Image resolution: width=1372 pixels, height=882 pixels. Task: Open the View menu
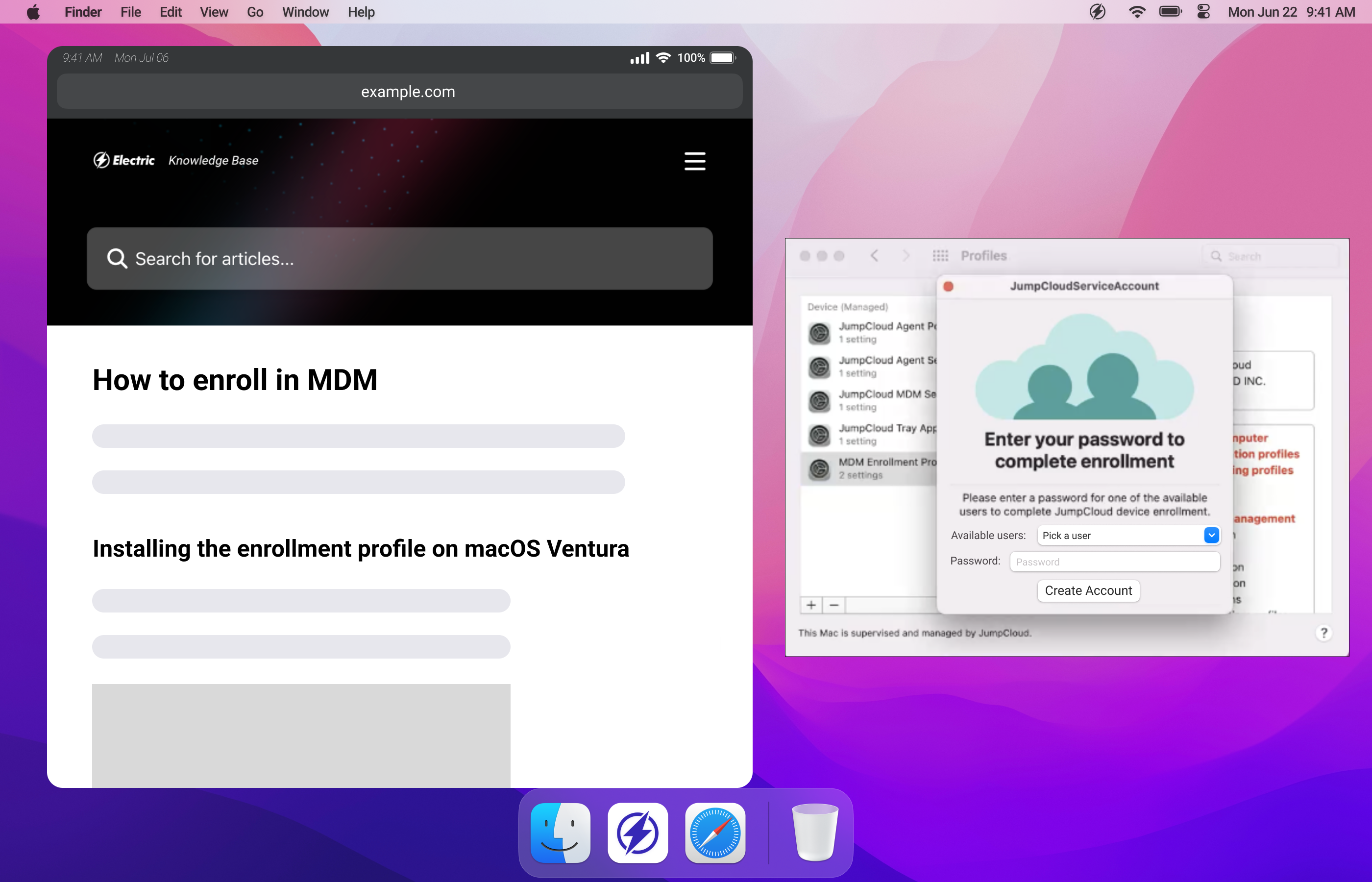pyautogui.click(x=214, y=12)
